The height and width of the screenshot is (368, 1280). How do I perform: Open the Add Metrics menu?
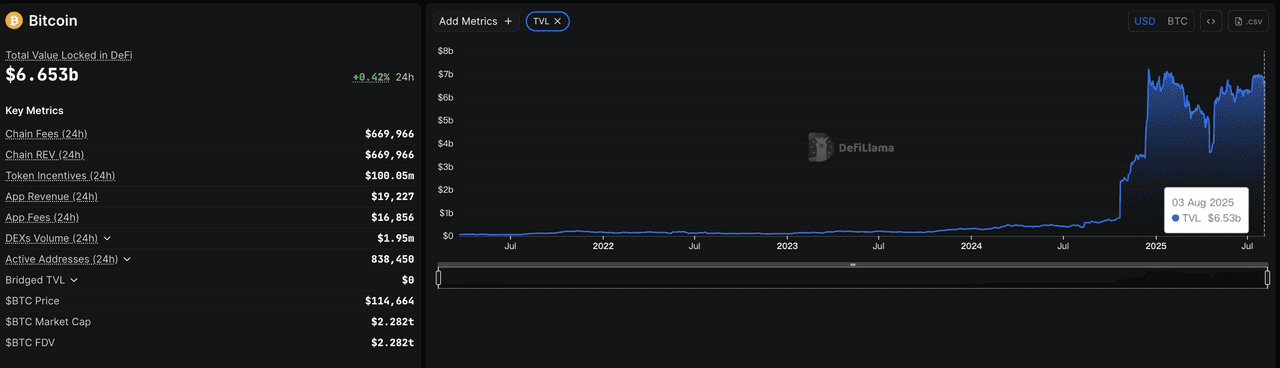click(475, 21)
